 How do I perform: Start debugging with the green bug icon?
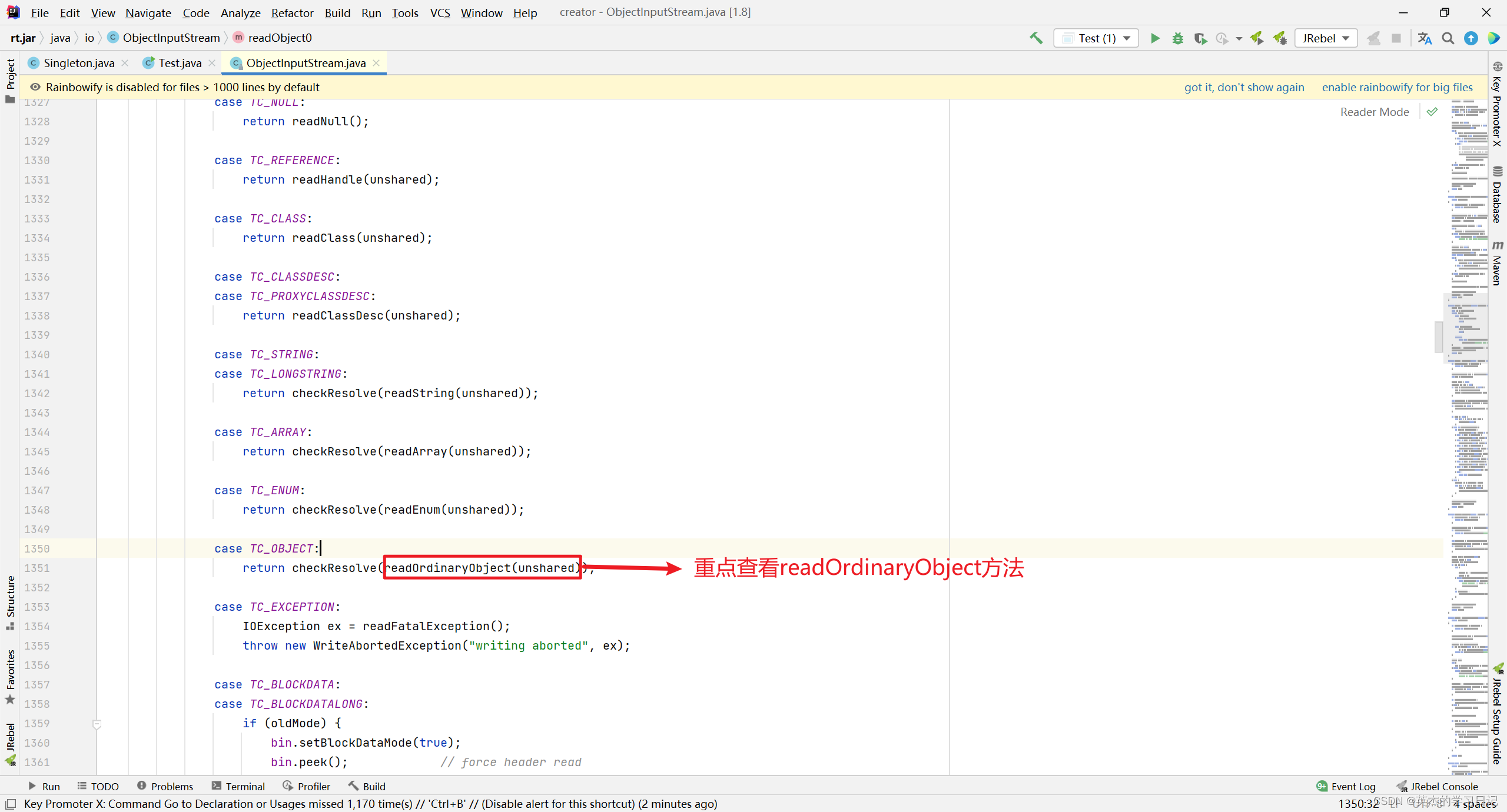tap(1177, 38)
